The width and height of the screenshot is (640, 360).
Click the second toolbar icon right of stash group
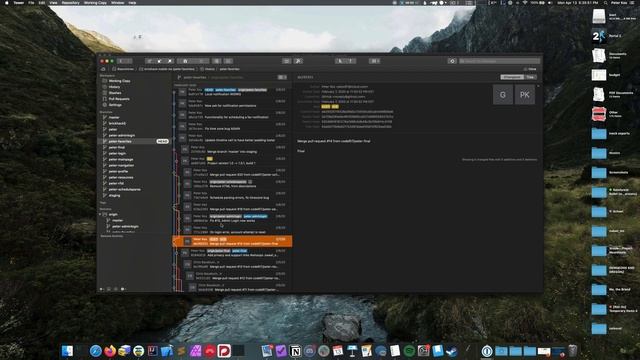tap(228, 61)
